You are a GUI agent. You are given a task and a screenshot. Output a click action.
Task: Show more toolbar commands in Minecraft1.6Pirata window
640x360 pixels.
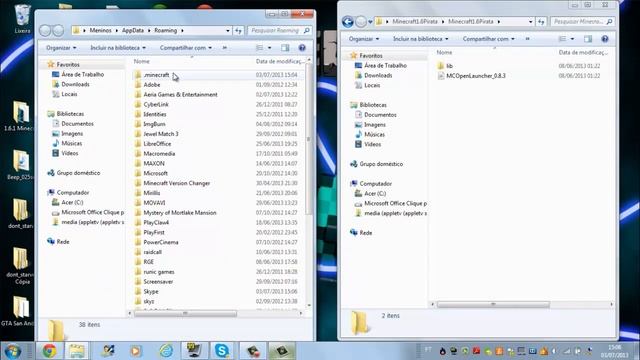527,39
